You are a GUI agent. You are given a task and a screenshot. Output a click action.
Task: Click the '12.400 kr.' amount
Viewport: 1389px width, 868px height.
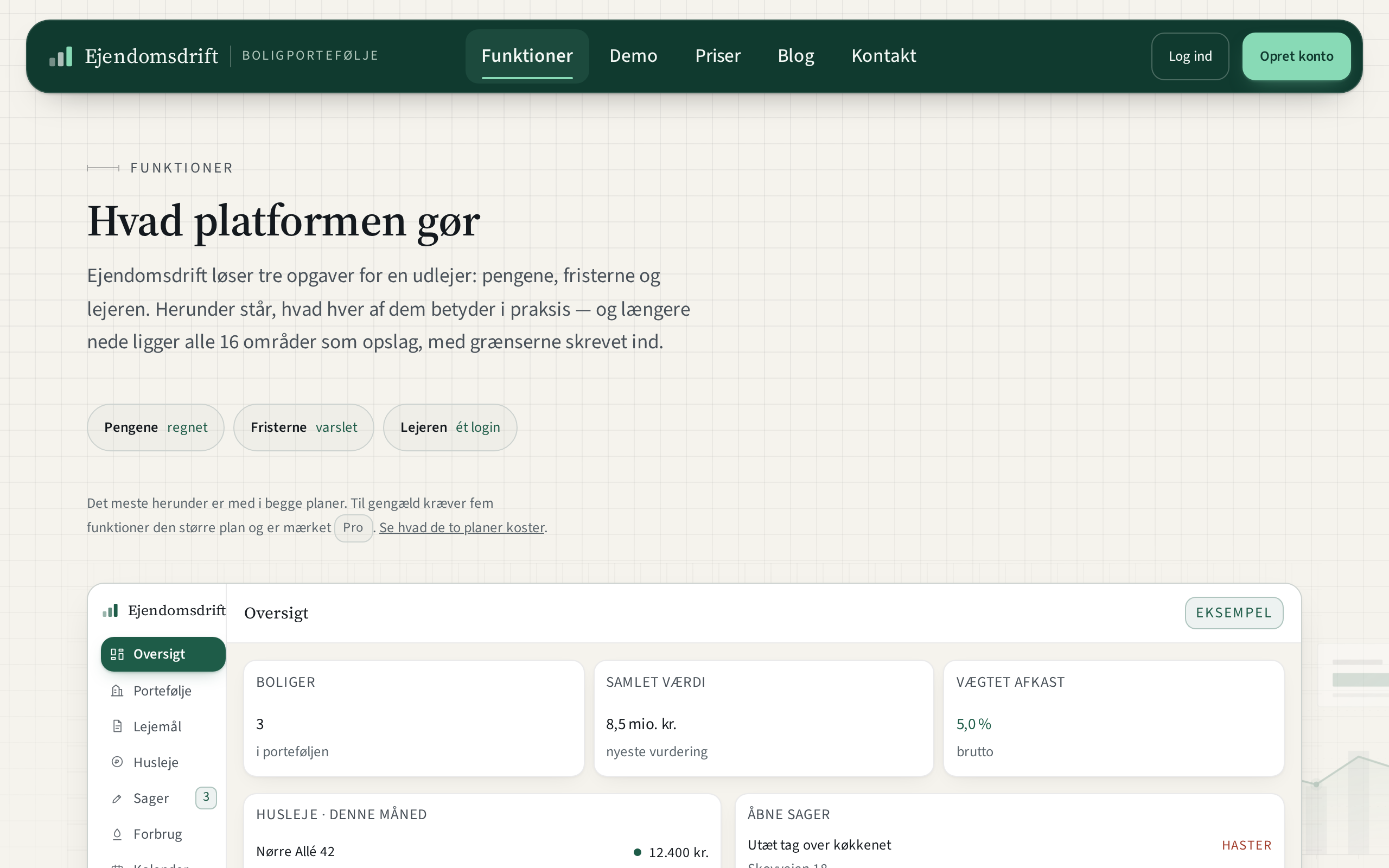click(678, 852)
